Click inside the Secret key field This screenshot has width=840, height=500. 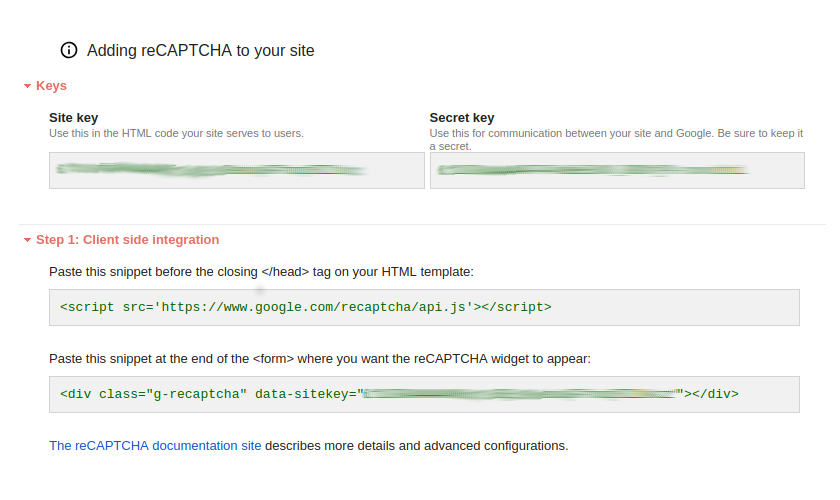click(617, 171)
